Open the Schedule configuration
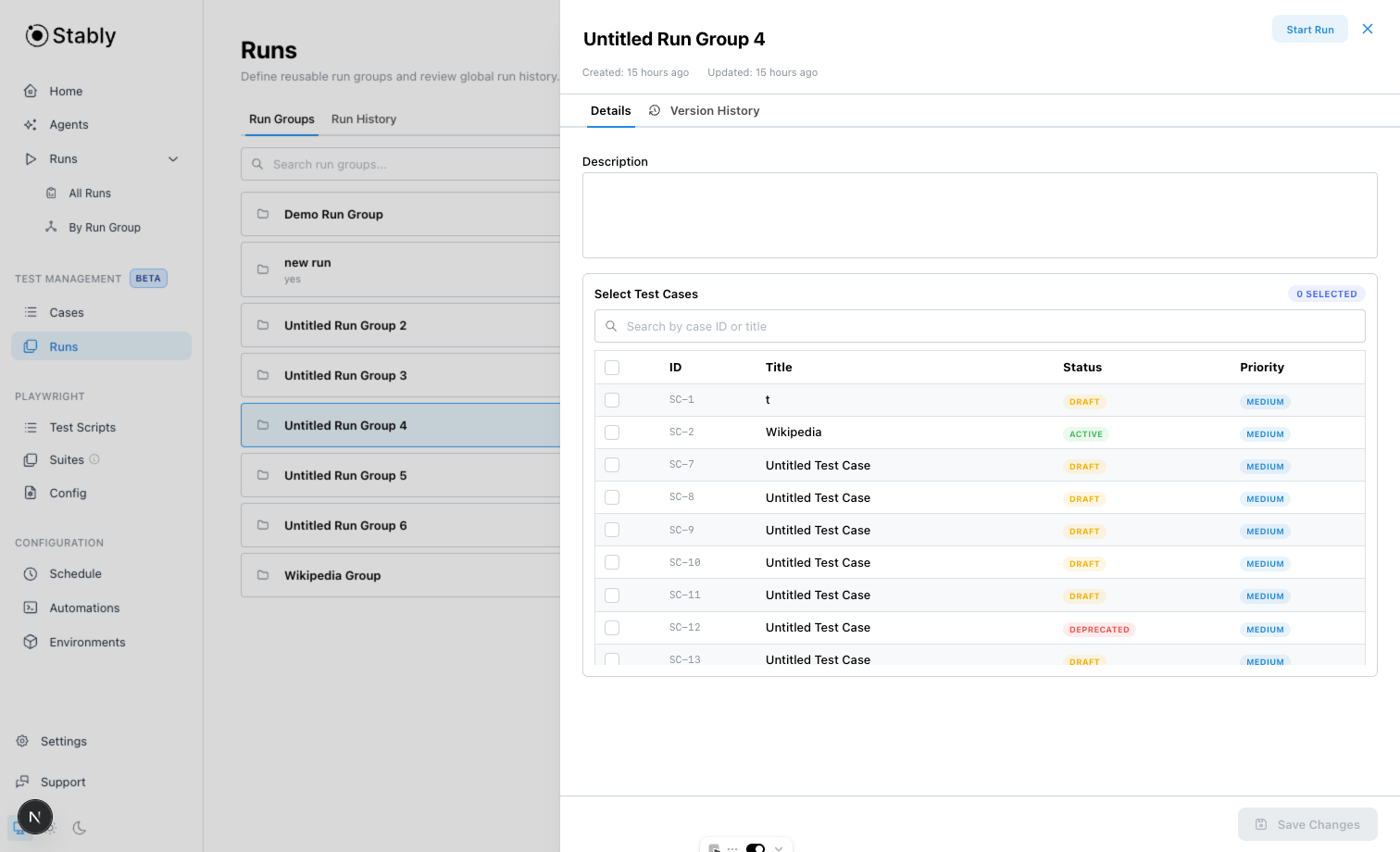 [76, 573]
